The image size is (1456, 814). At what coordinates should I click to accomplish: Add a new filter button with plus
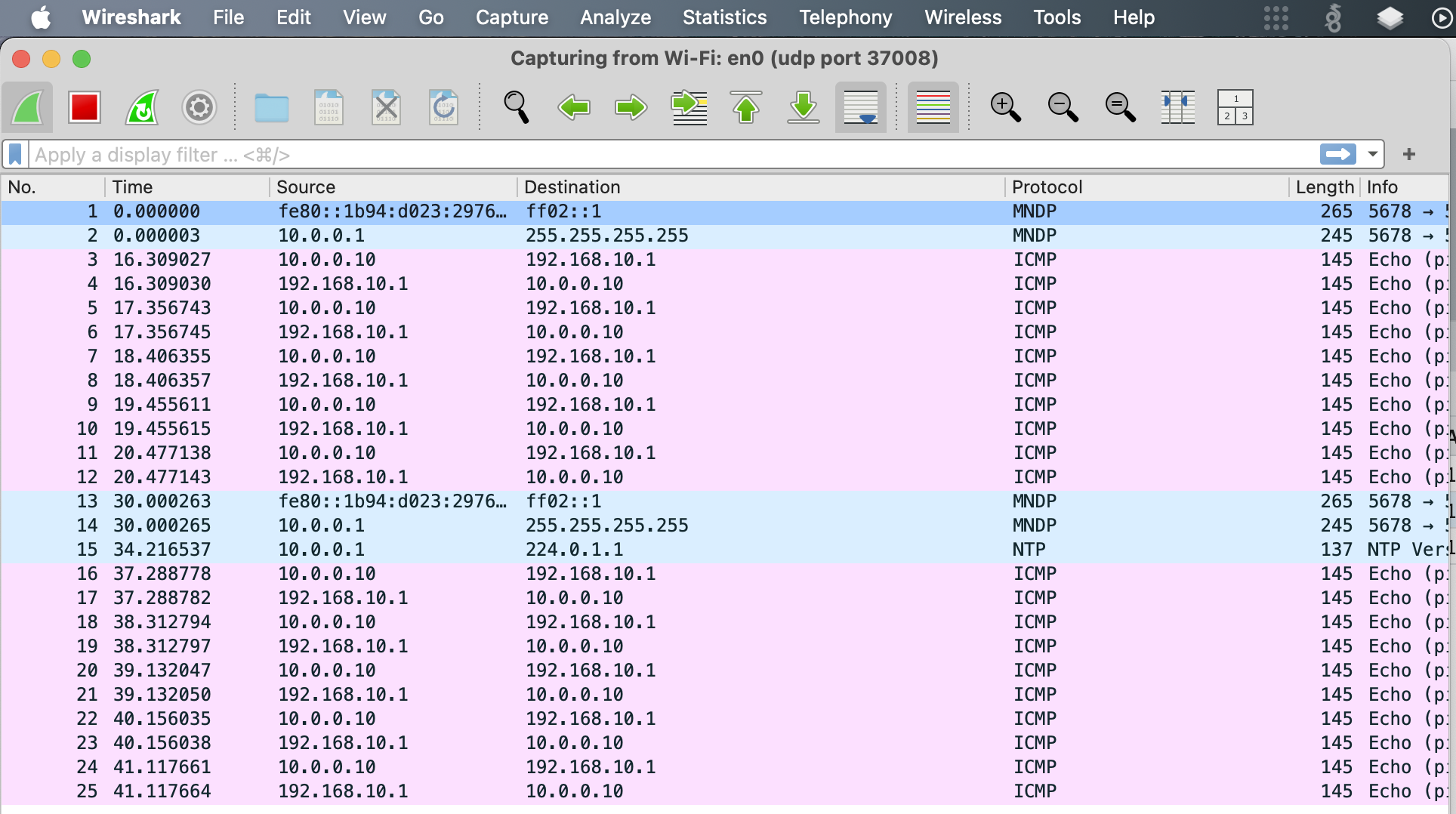1408,154
